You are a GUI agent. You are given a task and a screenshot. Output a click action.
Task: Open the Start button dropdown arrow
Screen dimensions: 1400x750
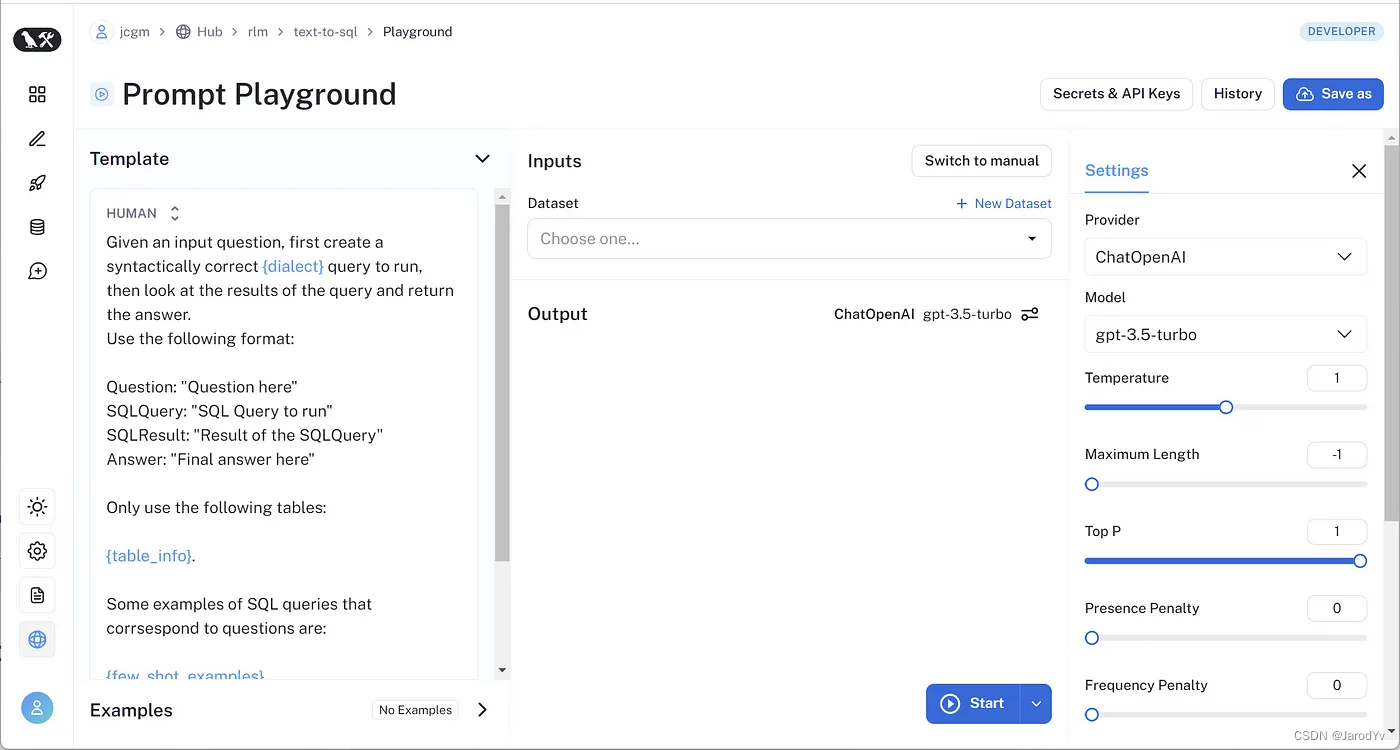point(1036,703)
